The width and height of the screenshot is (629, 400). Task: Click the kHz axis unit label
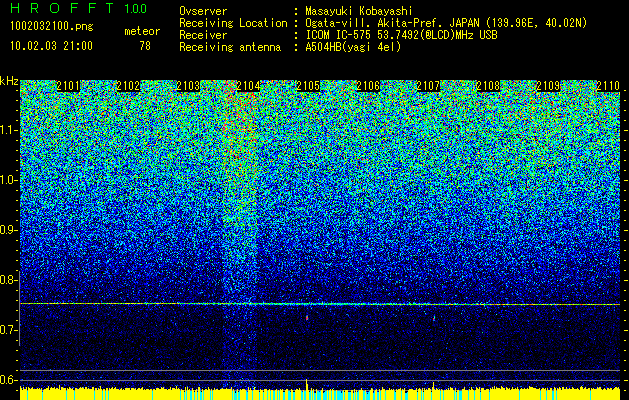[9, 81]
